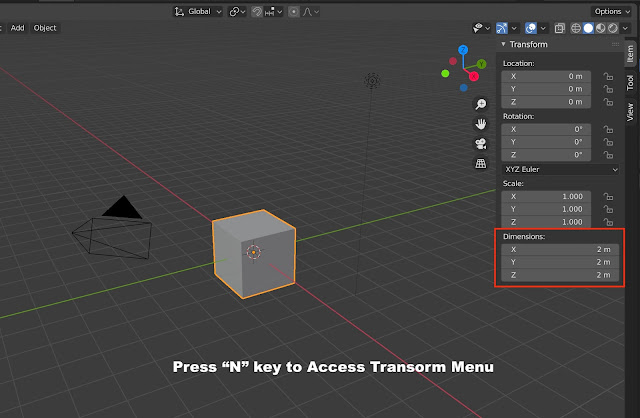This screenshot has height=418, width=640.
Task: Toggle X-ray mode
Action: 560,28
